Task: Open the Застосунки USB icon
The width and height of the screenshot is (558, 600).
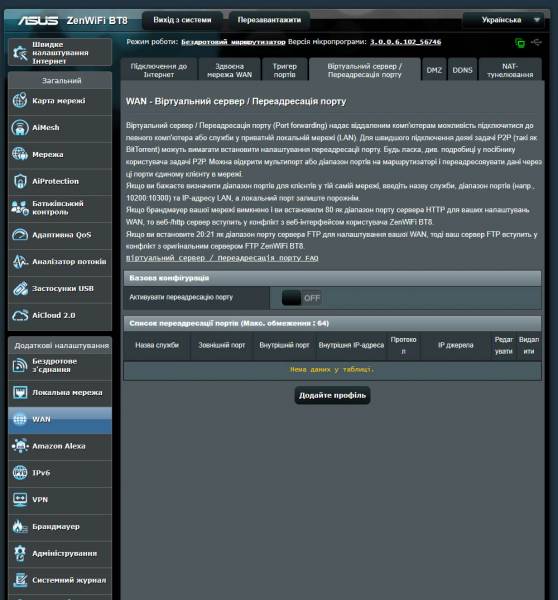Action: [20, 288]
